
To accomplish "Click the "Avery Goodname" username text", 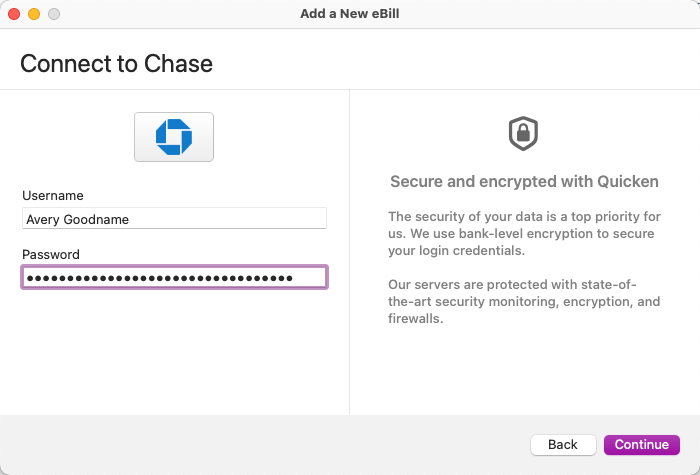I will coord(77,219).
